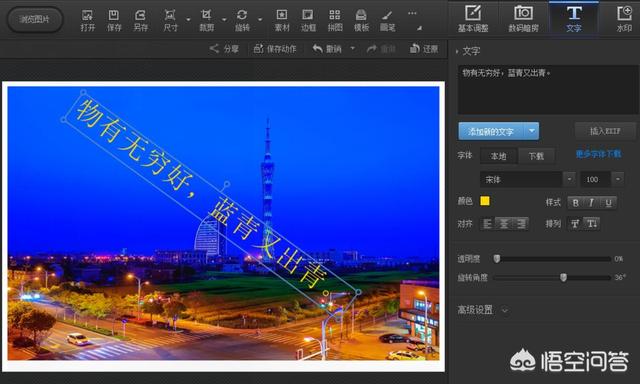Screen dimensions: 640x384
Task: Switch to 文字 text tab
Action: click(573, 19)
